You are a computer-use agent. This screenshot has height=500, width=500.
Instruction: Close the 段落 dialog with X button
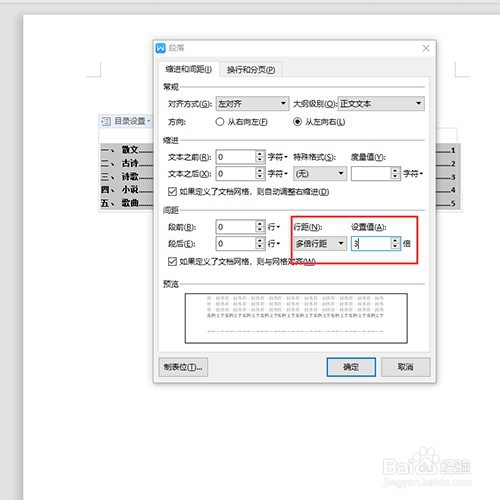click(426, 48)
